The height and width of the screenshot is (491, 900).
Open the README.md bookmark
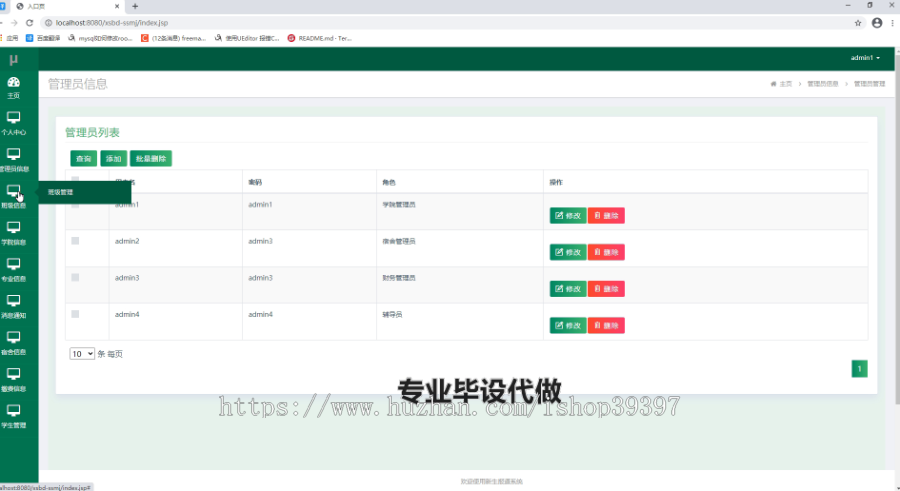click(320, 38)
